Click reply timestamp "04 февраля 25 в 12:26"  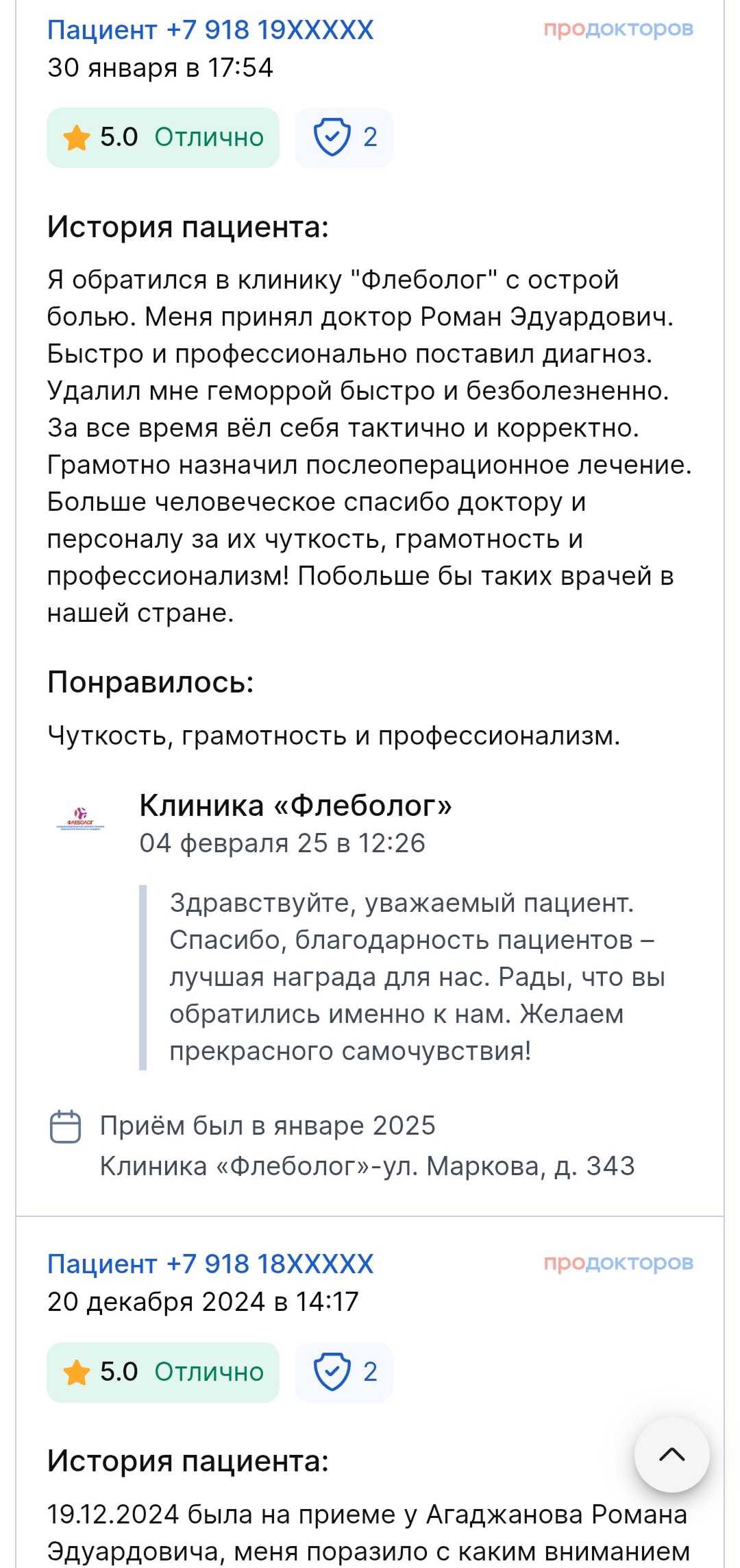(282, 843)
